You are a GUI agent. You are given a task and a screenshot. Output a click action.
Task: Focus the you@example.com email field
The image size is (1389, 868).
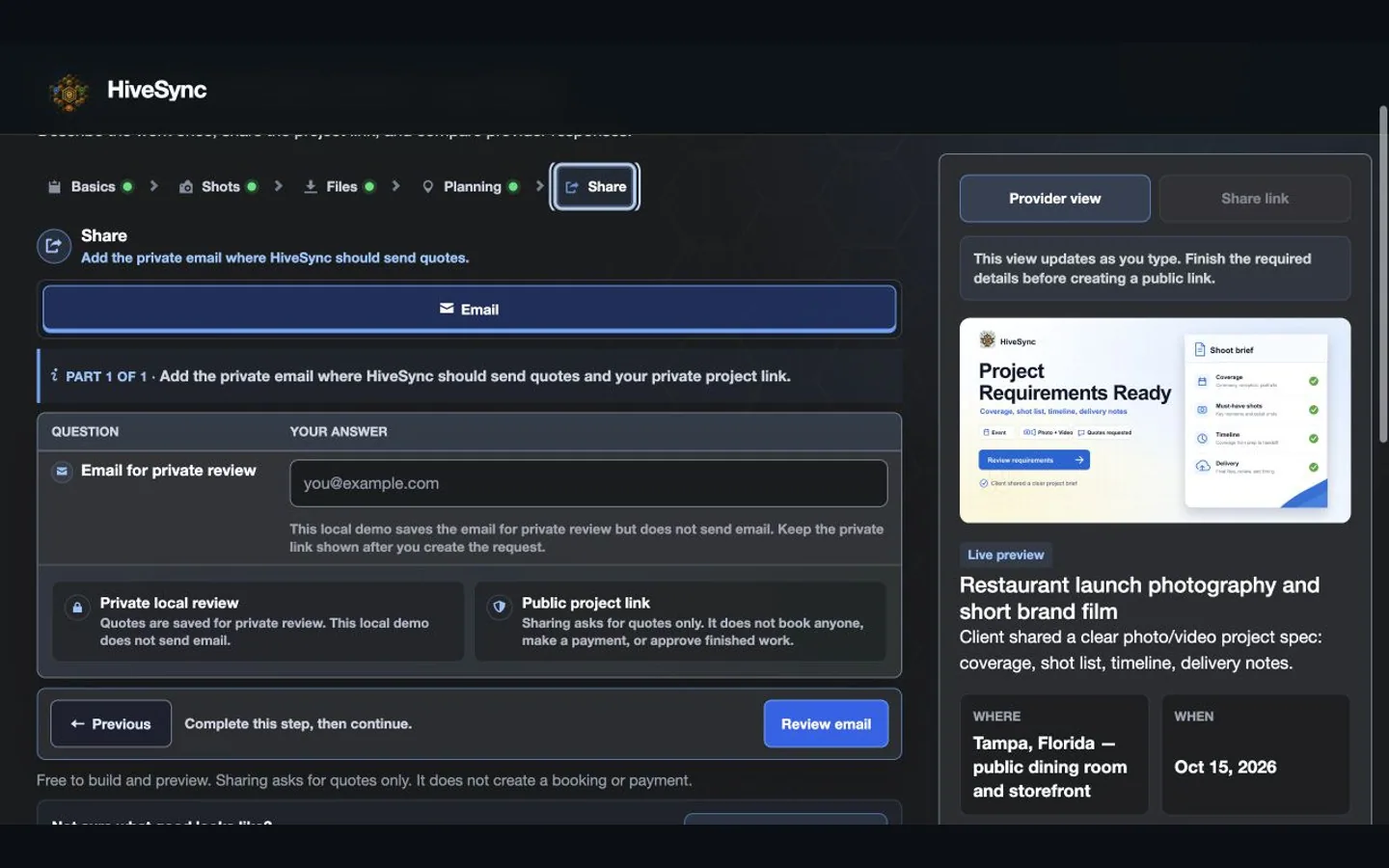(x=588, y=483)
